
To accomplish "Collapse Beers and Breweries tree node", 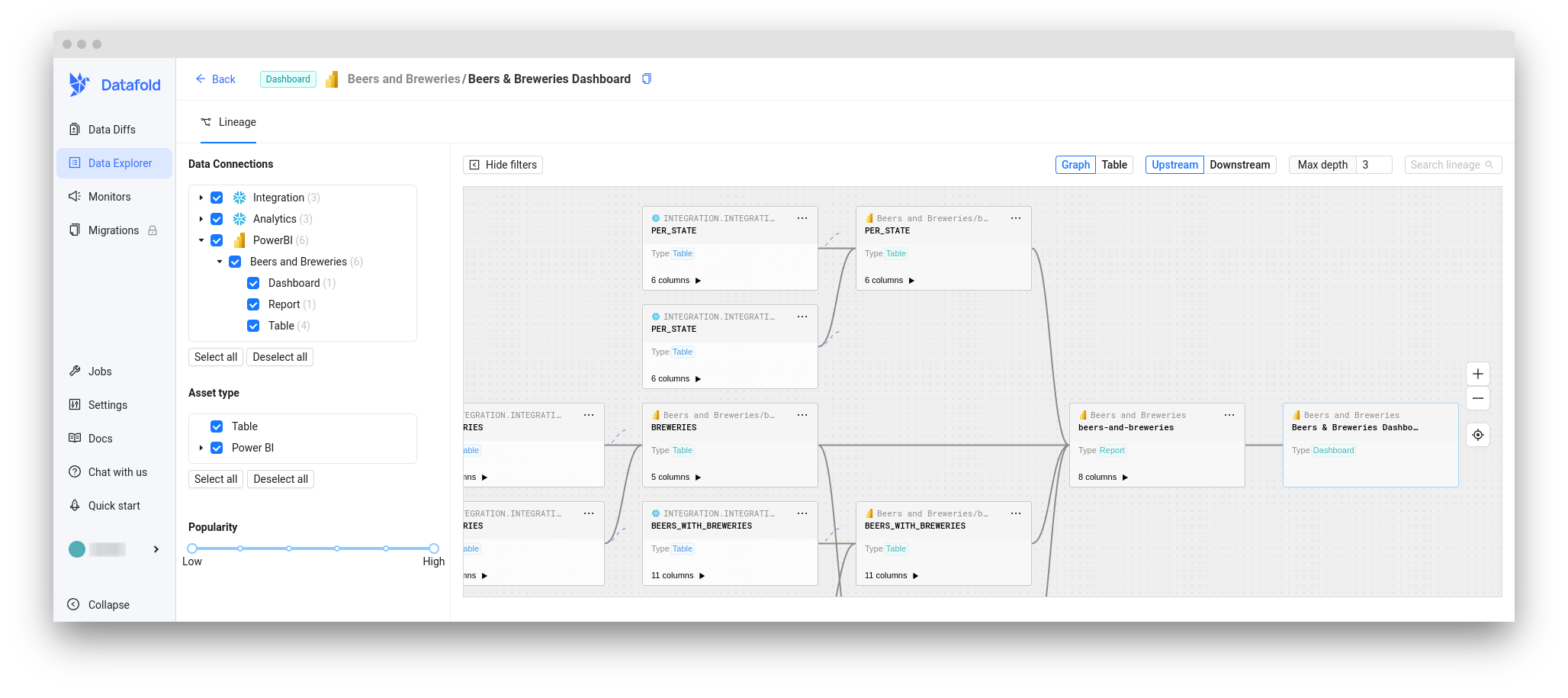I will coord(219,262).
